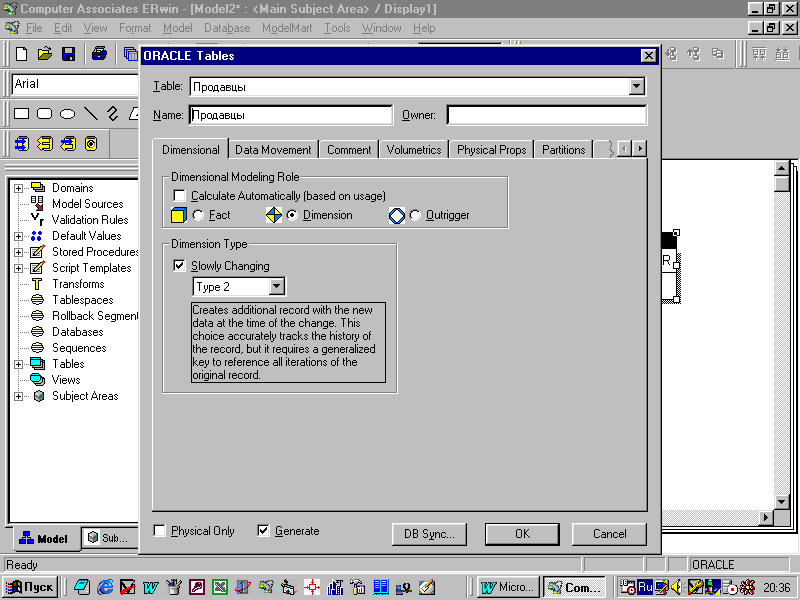
Task: Click the Пуск Start button
Action: tap(29, 587)
